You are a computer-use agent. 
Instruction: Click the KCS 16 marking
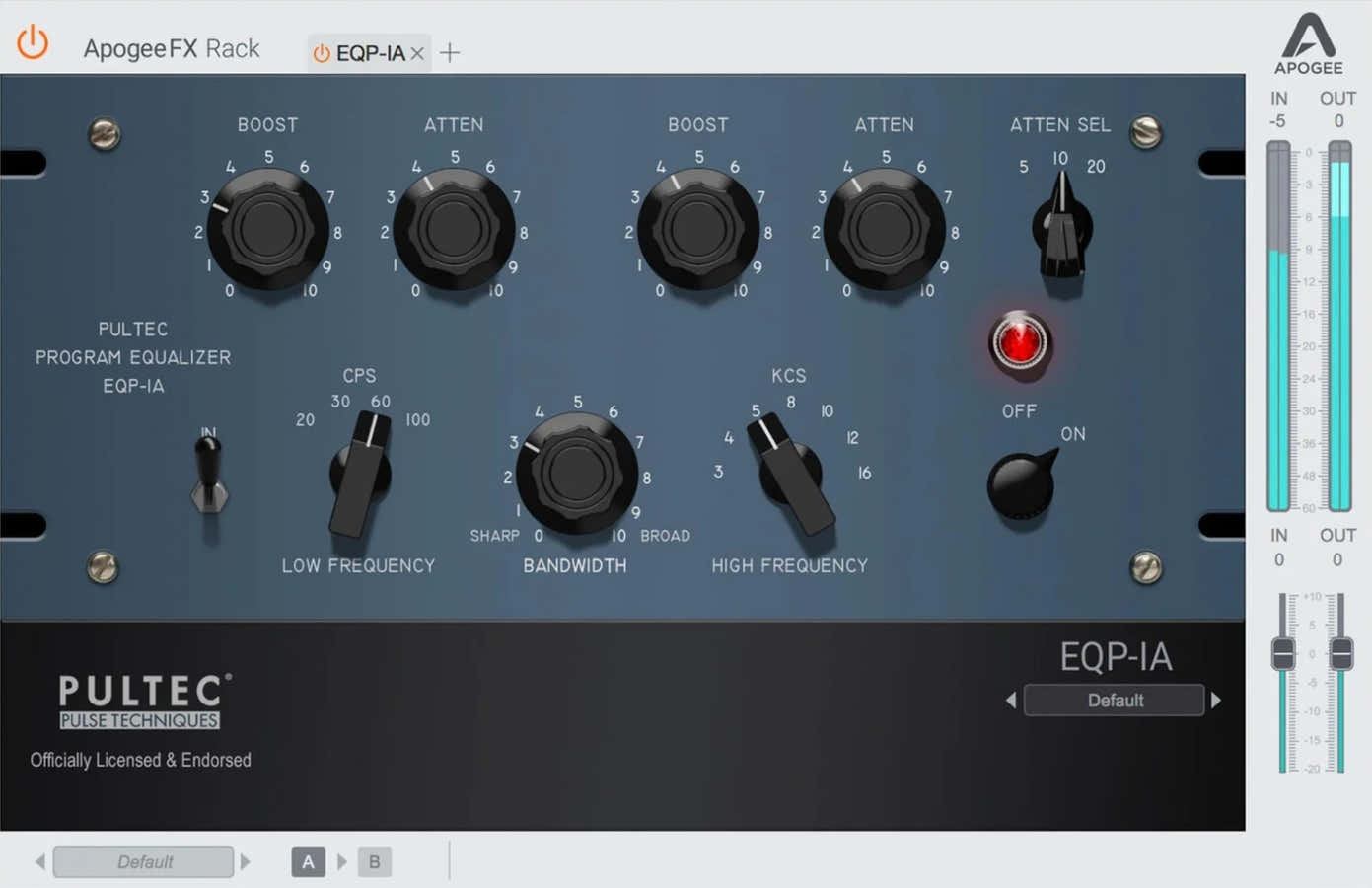point(864,473)
